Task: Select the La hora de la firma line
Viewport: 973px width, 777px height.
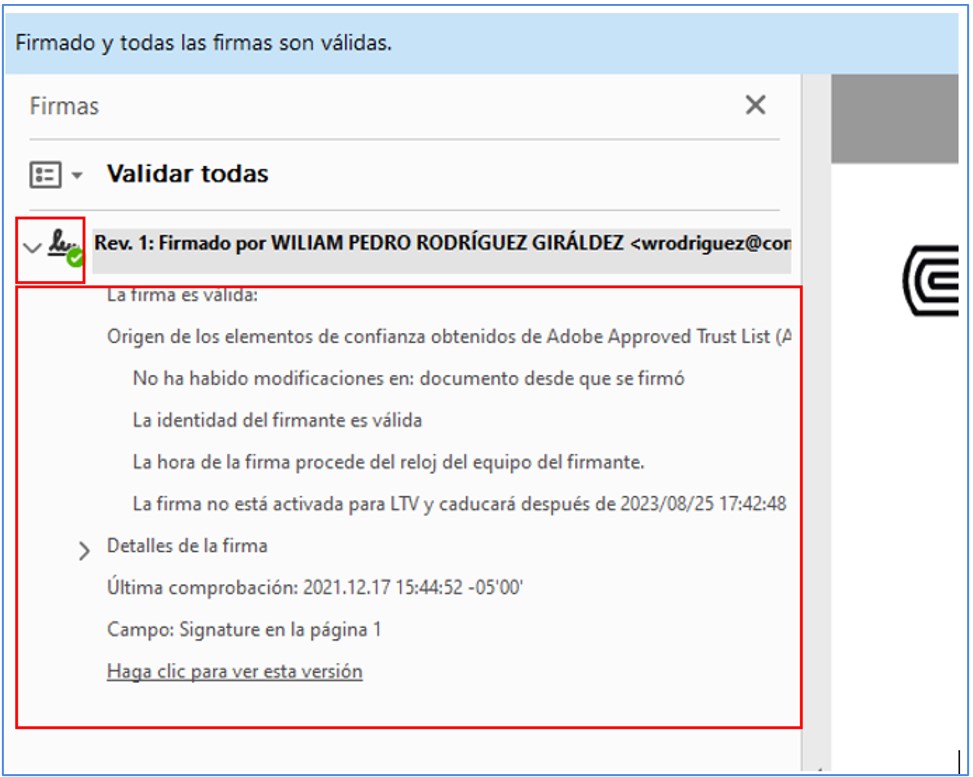Action: click(x=388, y=463)
